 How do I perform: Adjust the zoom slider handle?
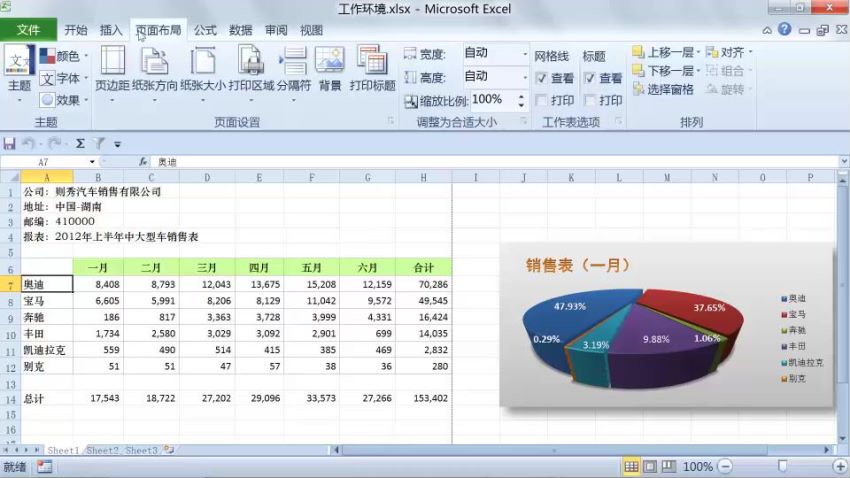782,466
